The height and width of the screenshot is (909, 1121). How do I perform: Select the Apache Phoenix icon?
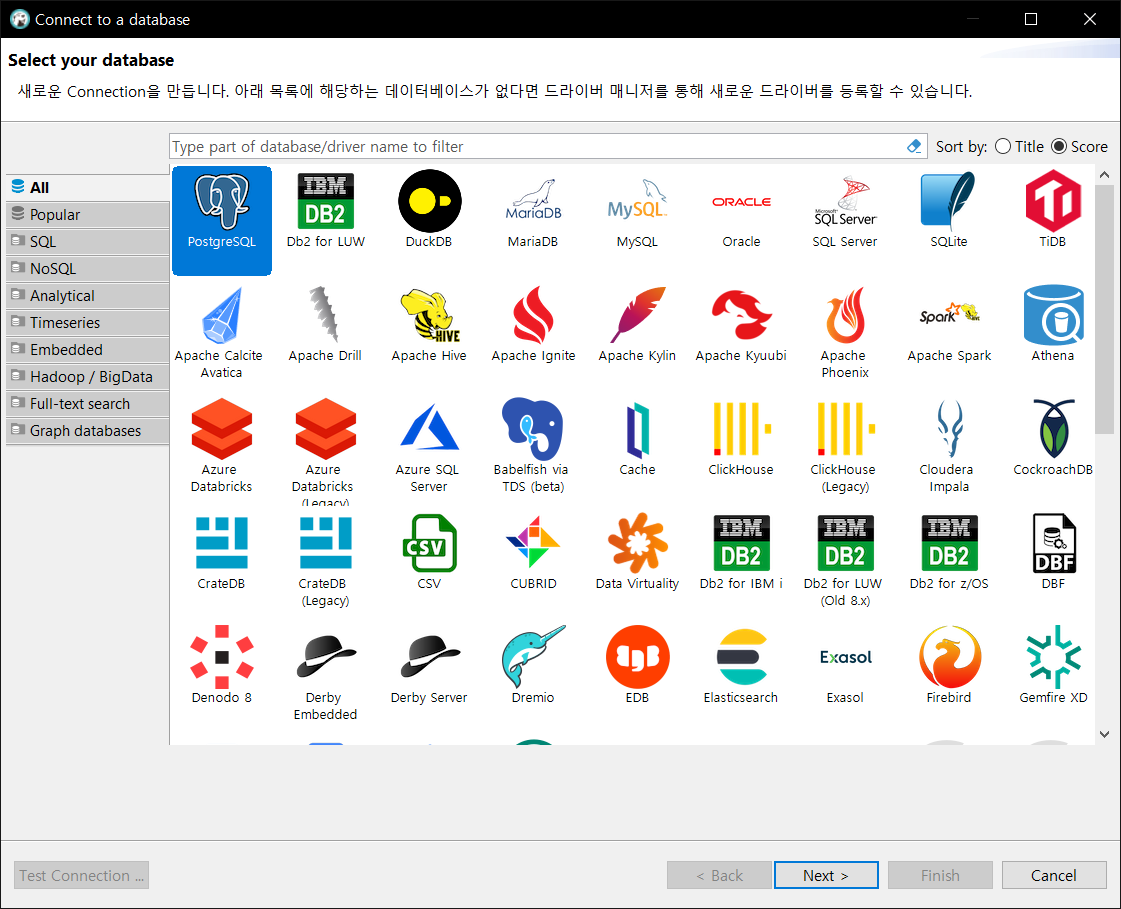click(x=845, y=316)
